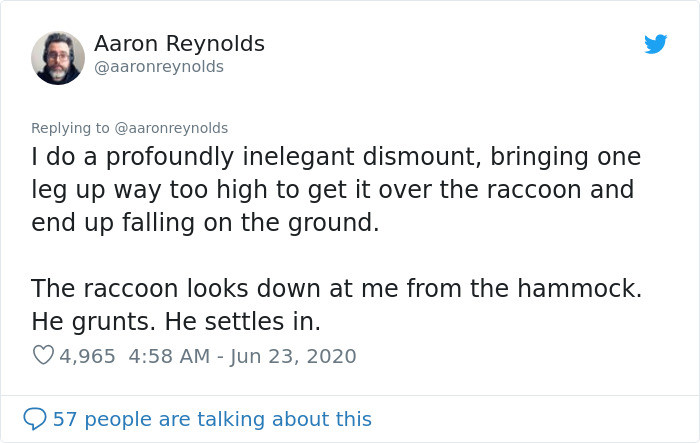Click the Aaron Reynolds display name
This screenshot has width=700, height=443.
(179, 44)
